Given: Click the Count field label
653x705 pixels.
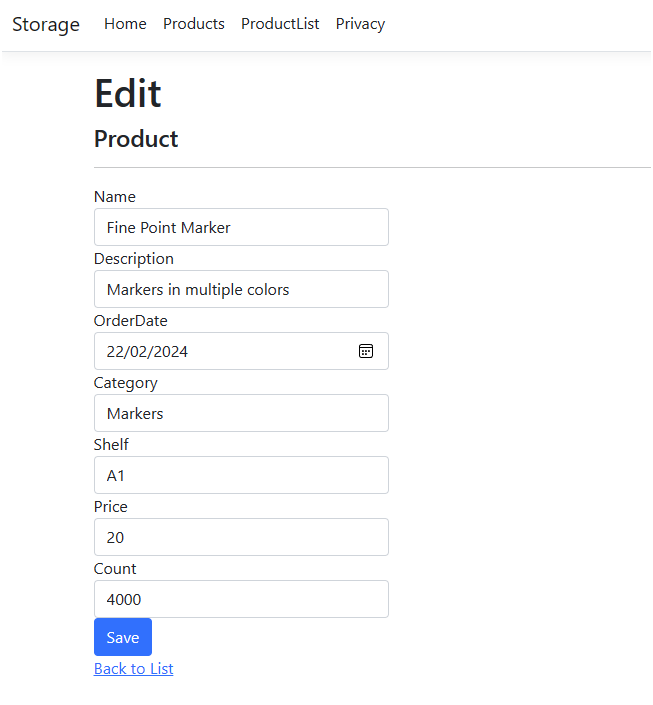Looking at the screenshot, I should tap(115, 569).
